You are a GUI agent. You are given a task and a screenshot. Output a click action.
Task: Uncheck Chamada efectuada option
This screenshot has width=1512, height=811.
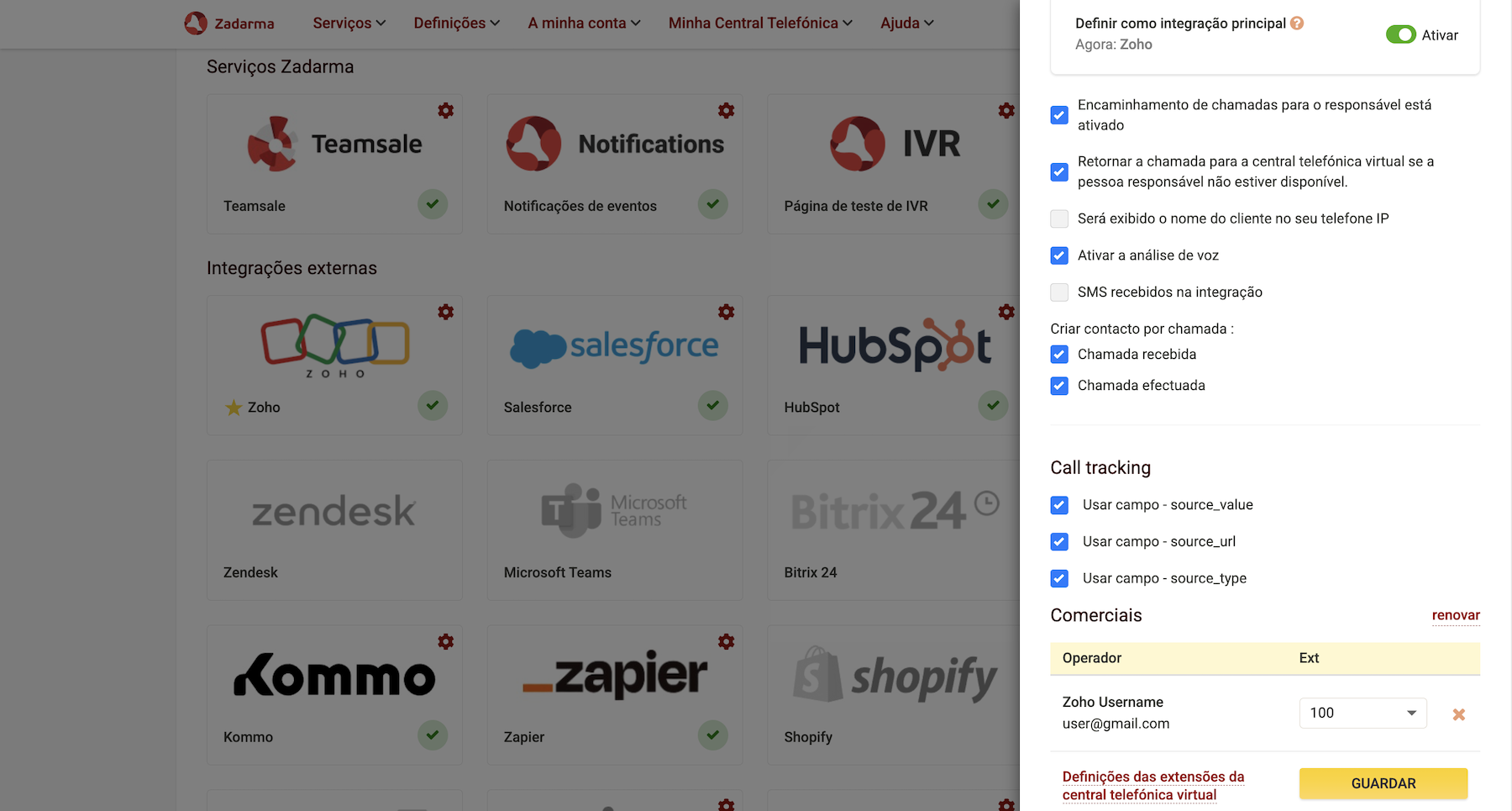(x=1059, y=386)
